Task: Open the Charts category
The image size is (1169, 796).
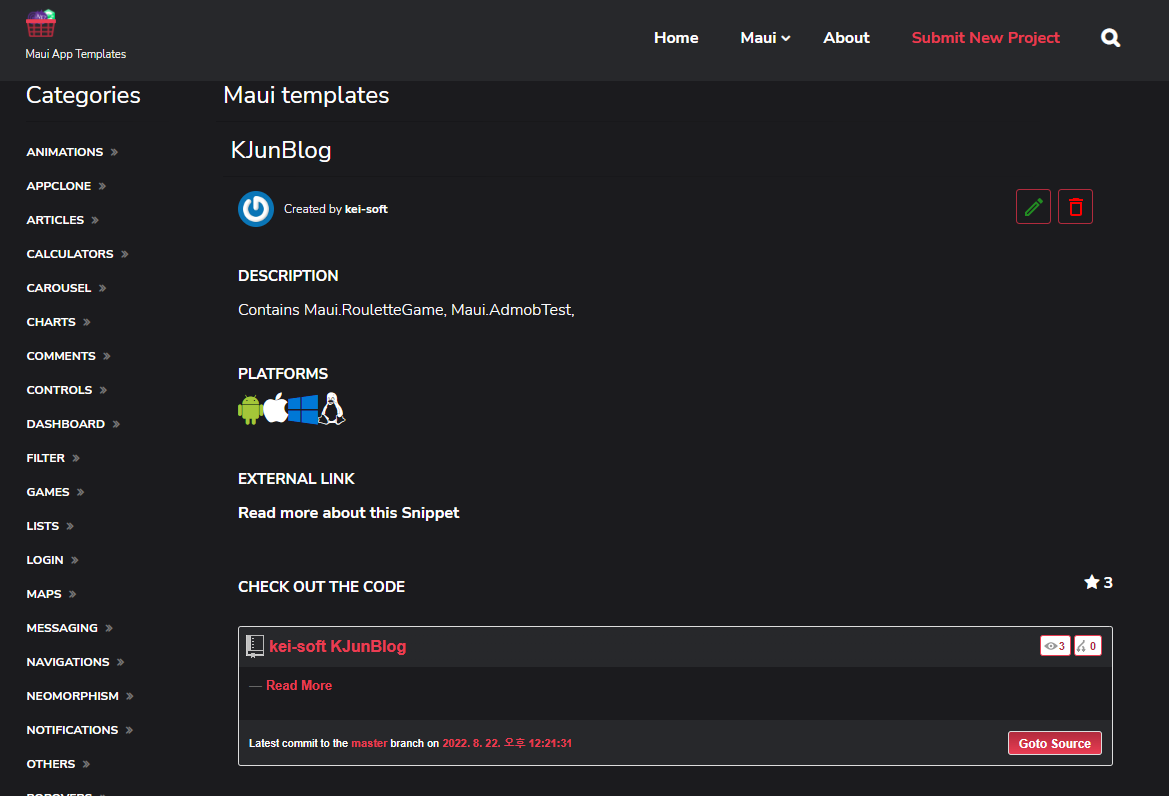Action: [59, 322]
